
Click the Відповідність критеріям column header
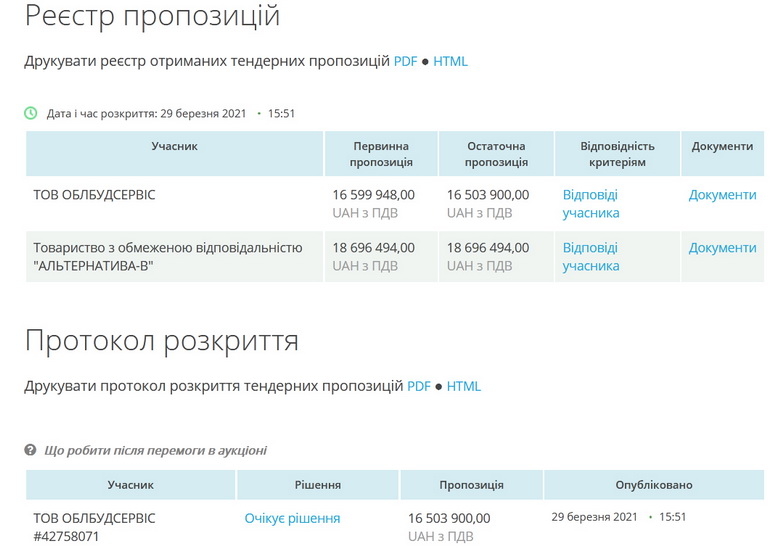617,154
